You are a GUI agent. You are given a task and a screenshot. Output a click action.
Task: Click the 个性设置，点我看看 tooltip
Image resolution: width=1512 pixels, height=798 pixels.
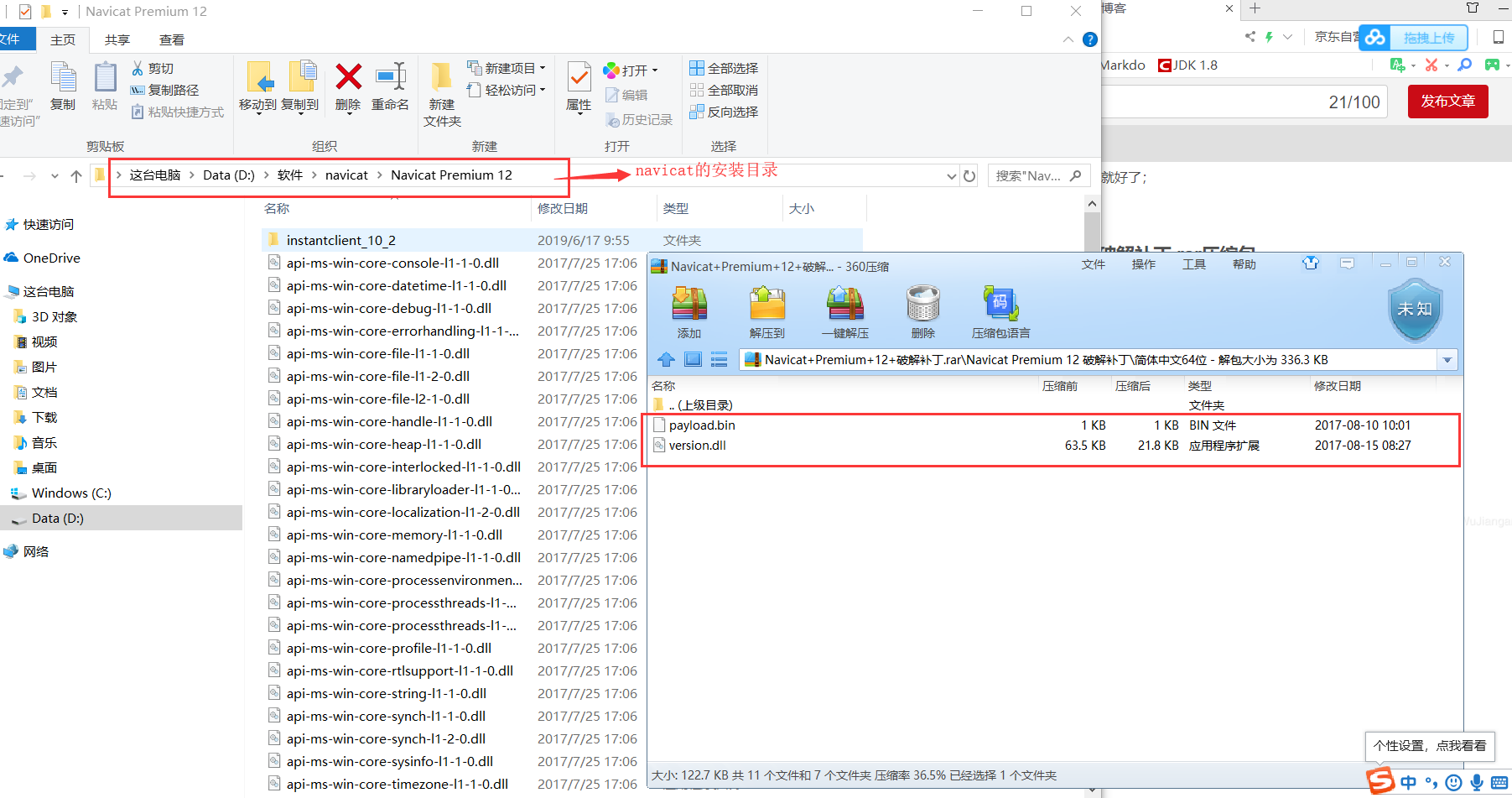[1430, 745]
